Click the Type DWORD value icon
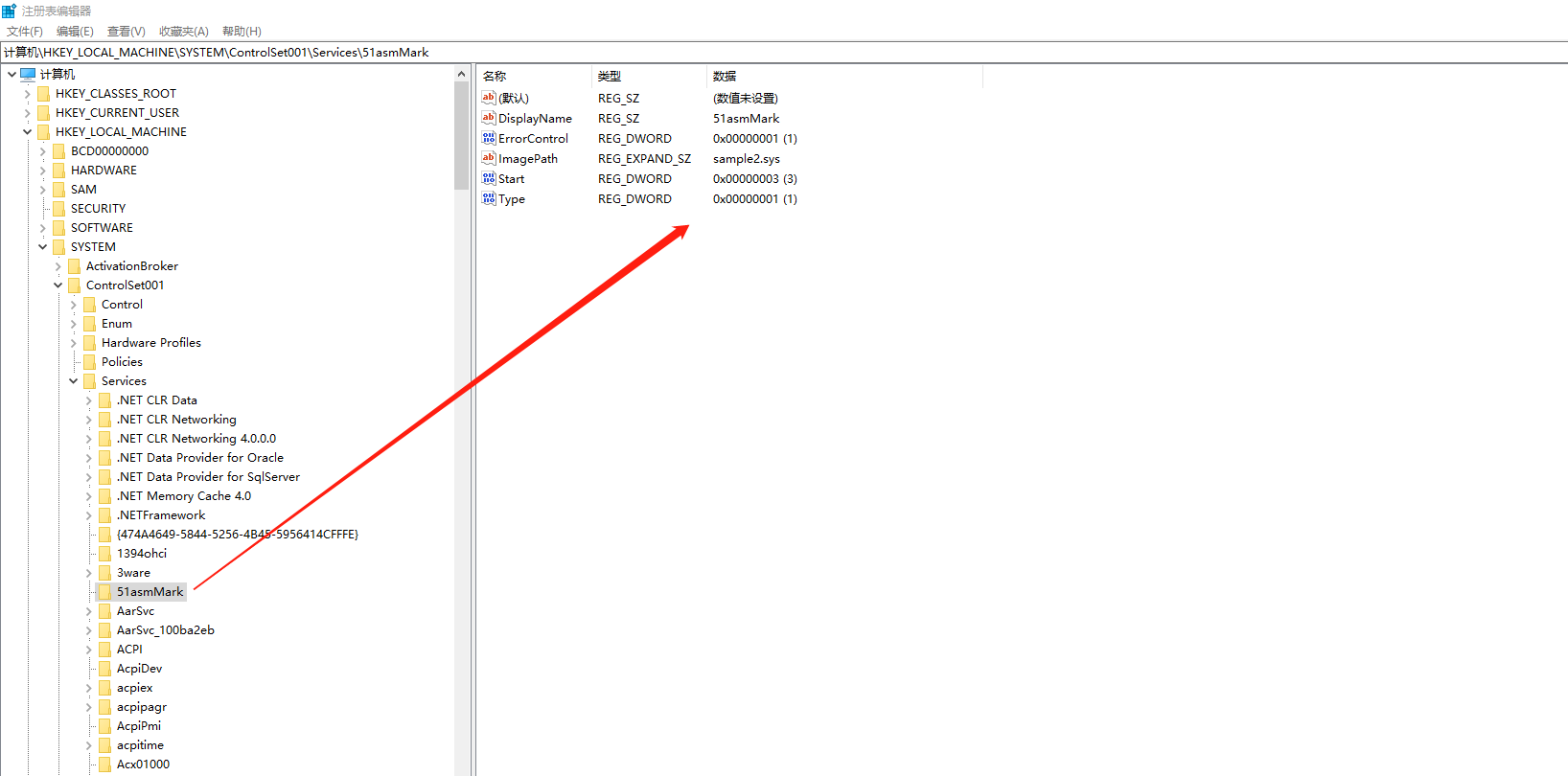Image resolution: width=1568 pixels, height=776 pixels. (x=489, y=198)
